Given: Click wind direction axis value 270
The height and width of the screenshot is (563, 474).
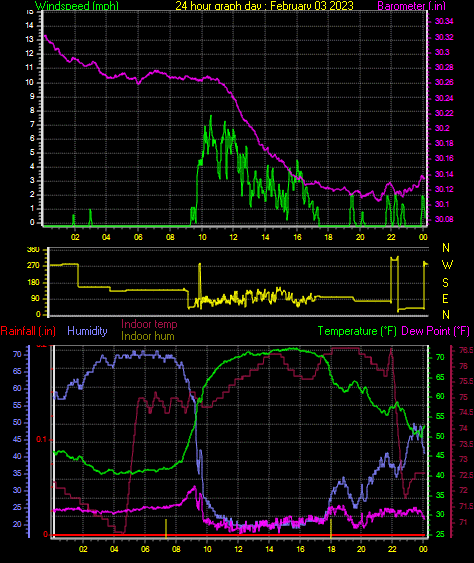Looking at the screenshot, I should [x=33, y=266].
